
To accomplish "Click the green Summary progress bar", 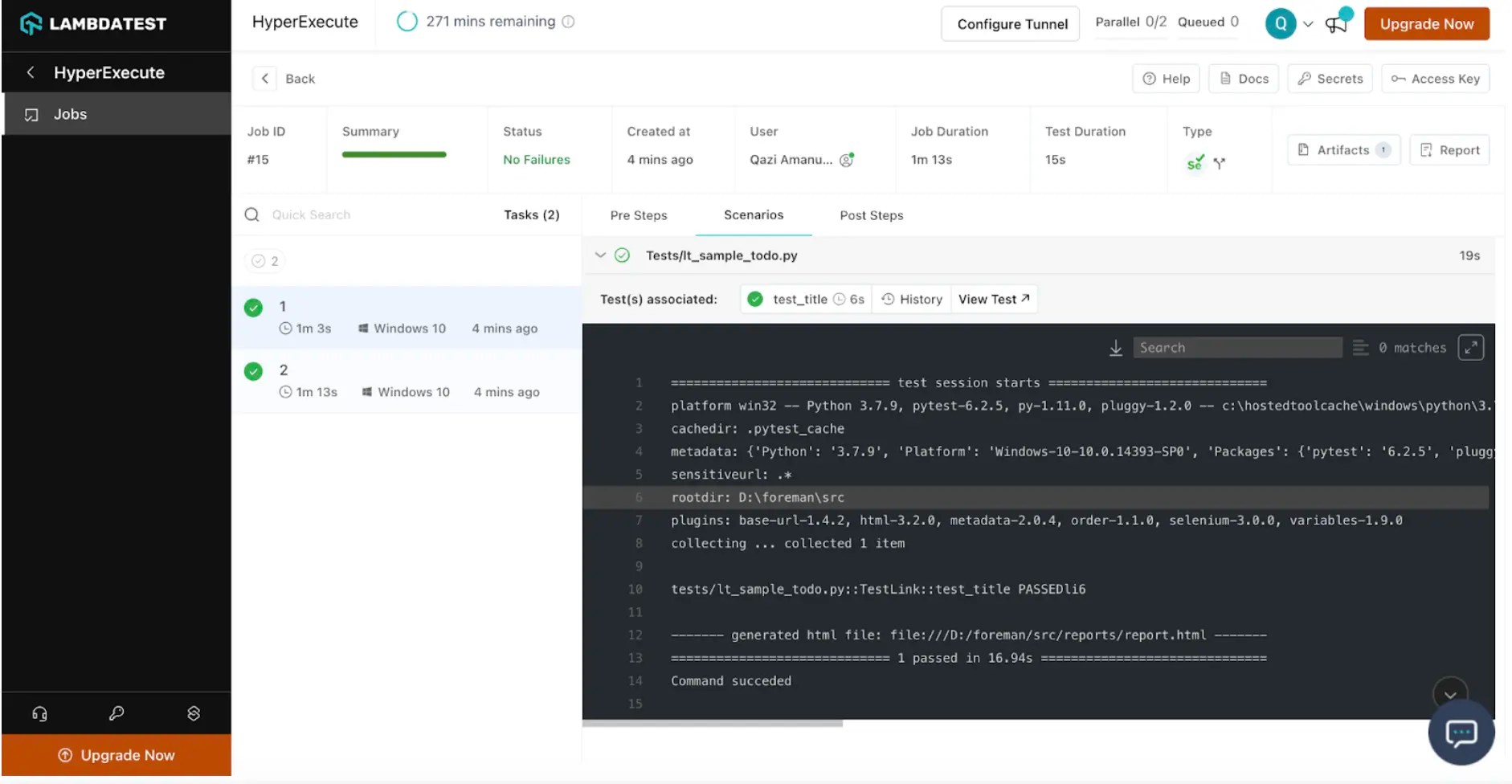I will pos(394,154).
